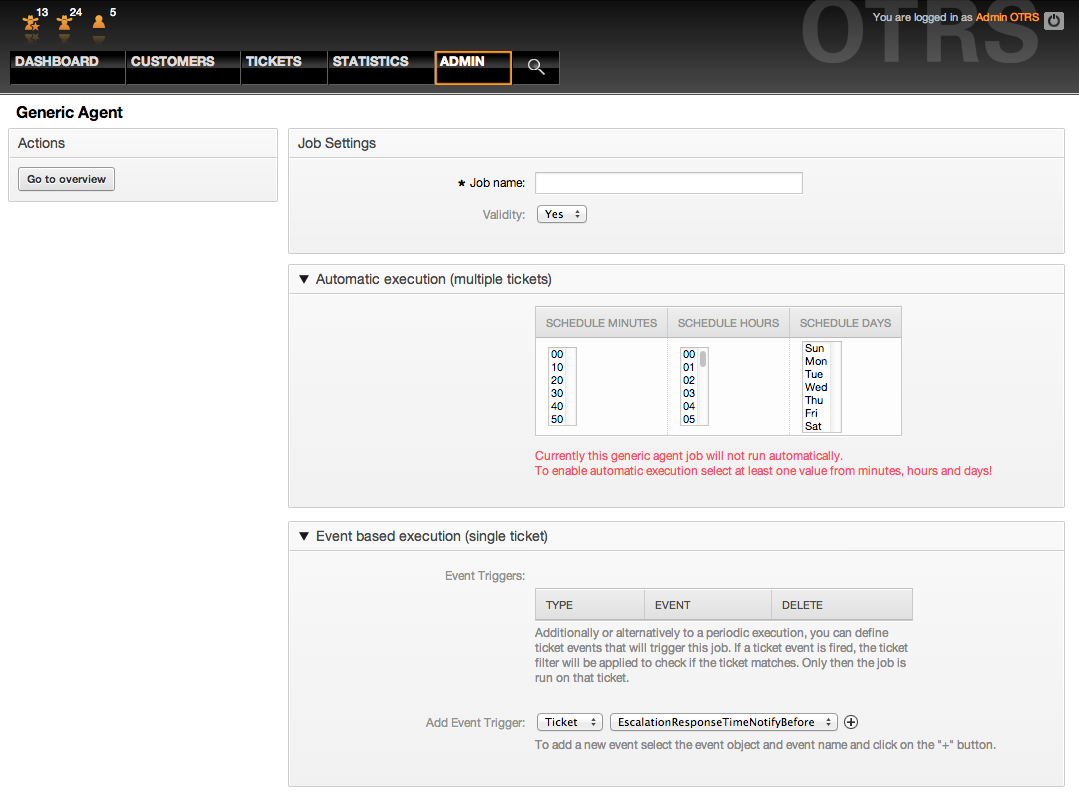The image size is (1079, 797).
Task: Select 30 in the Schedule Minutes list
Action: pyautogui.click(x=557, y=393)
